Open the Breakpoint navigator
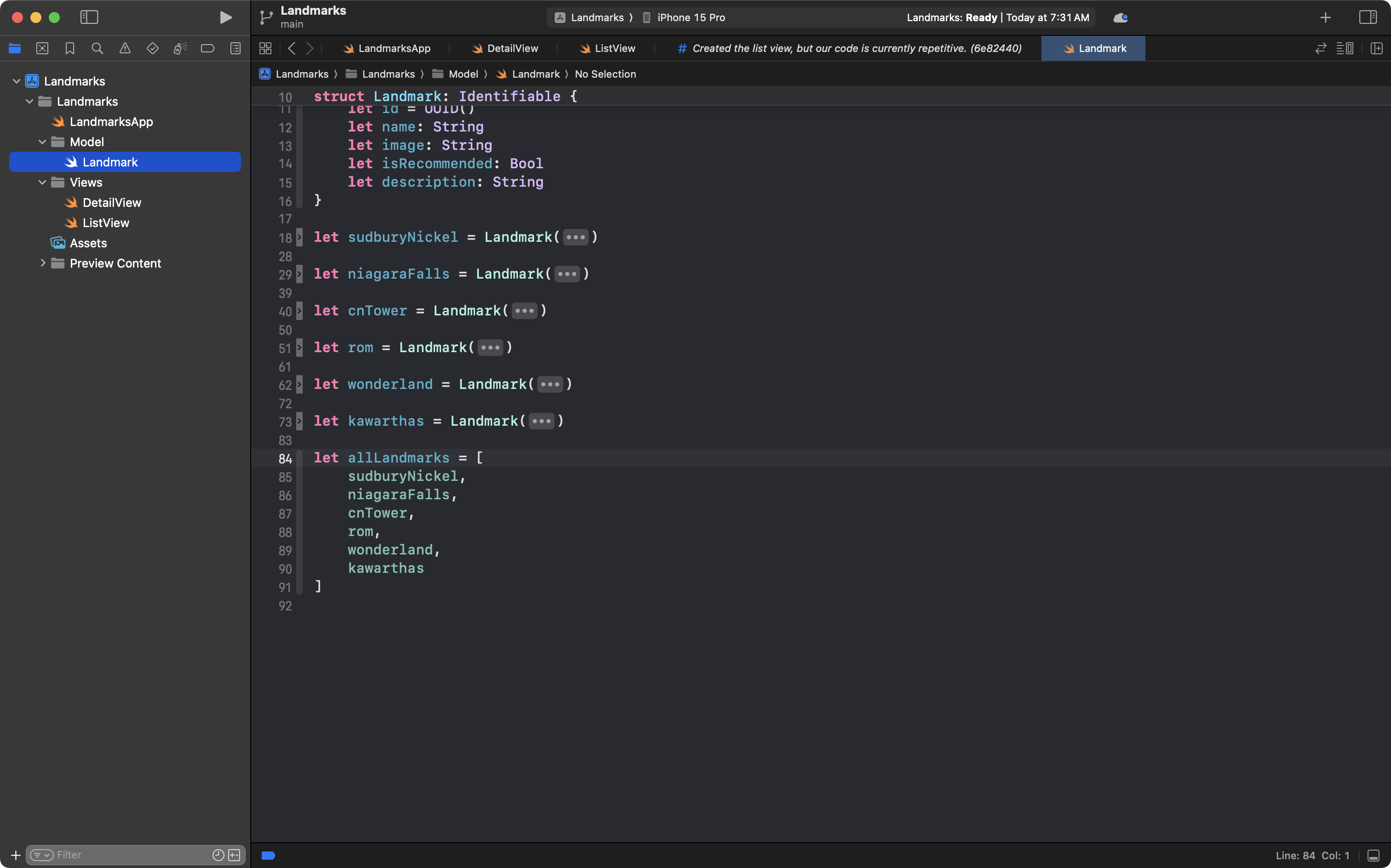This screenshot has width=1391, height=868. tap(208, 48)
